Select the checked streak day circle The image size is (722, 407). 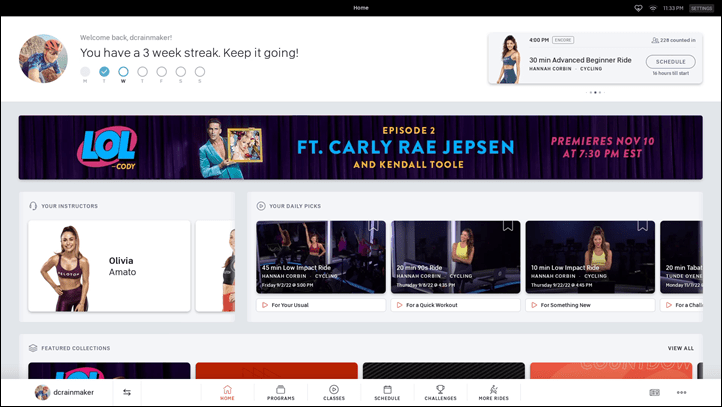(x=104, y=71)
